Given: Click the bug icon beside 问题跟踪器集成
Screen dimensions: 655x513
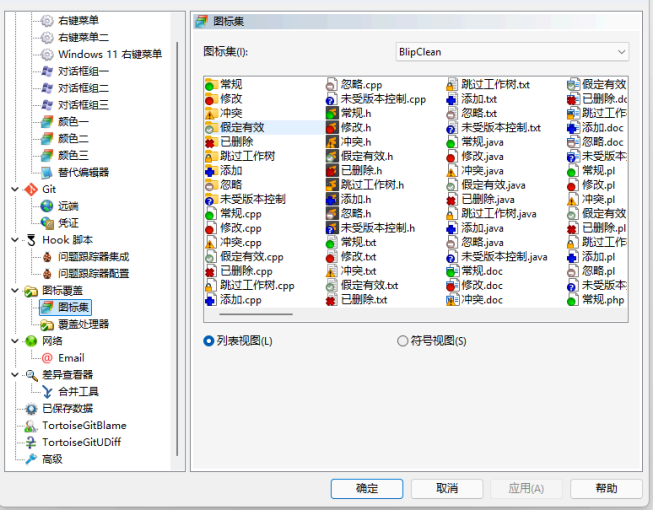Looking at the screenshot, I should click(47, 257).
